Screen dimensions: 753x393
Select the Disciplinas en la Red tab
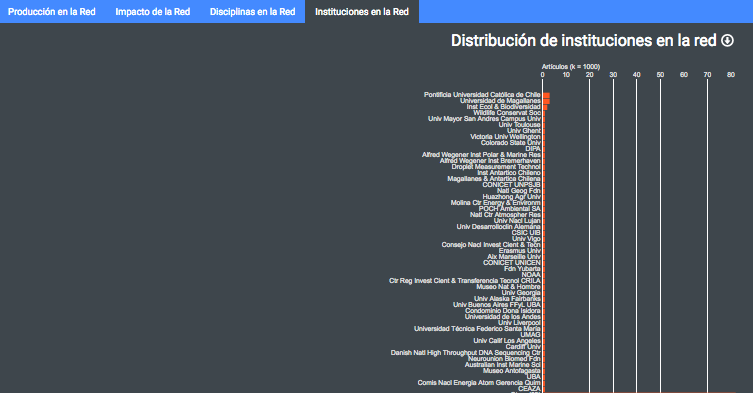pos(253,12)
